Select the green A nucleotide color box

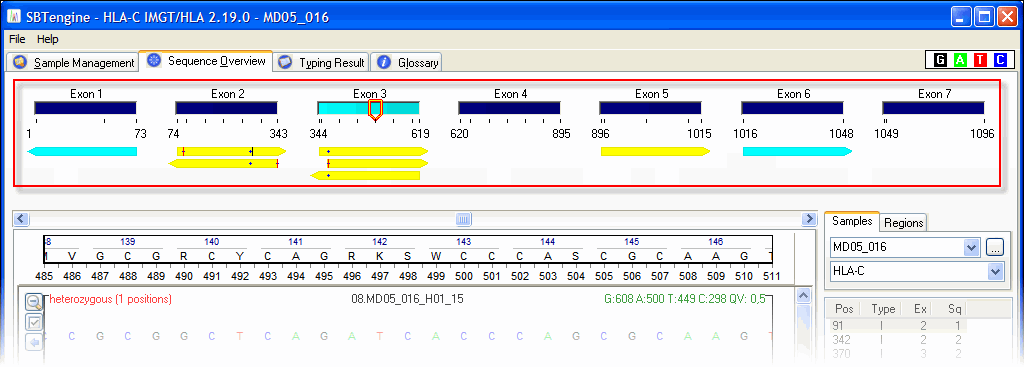coord(960,60)
